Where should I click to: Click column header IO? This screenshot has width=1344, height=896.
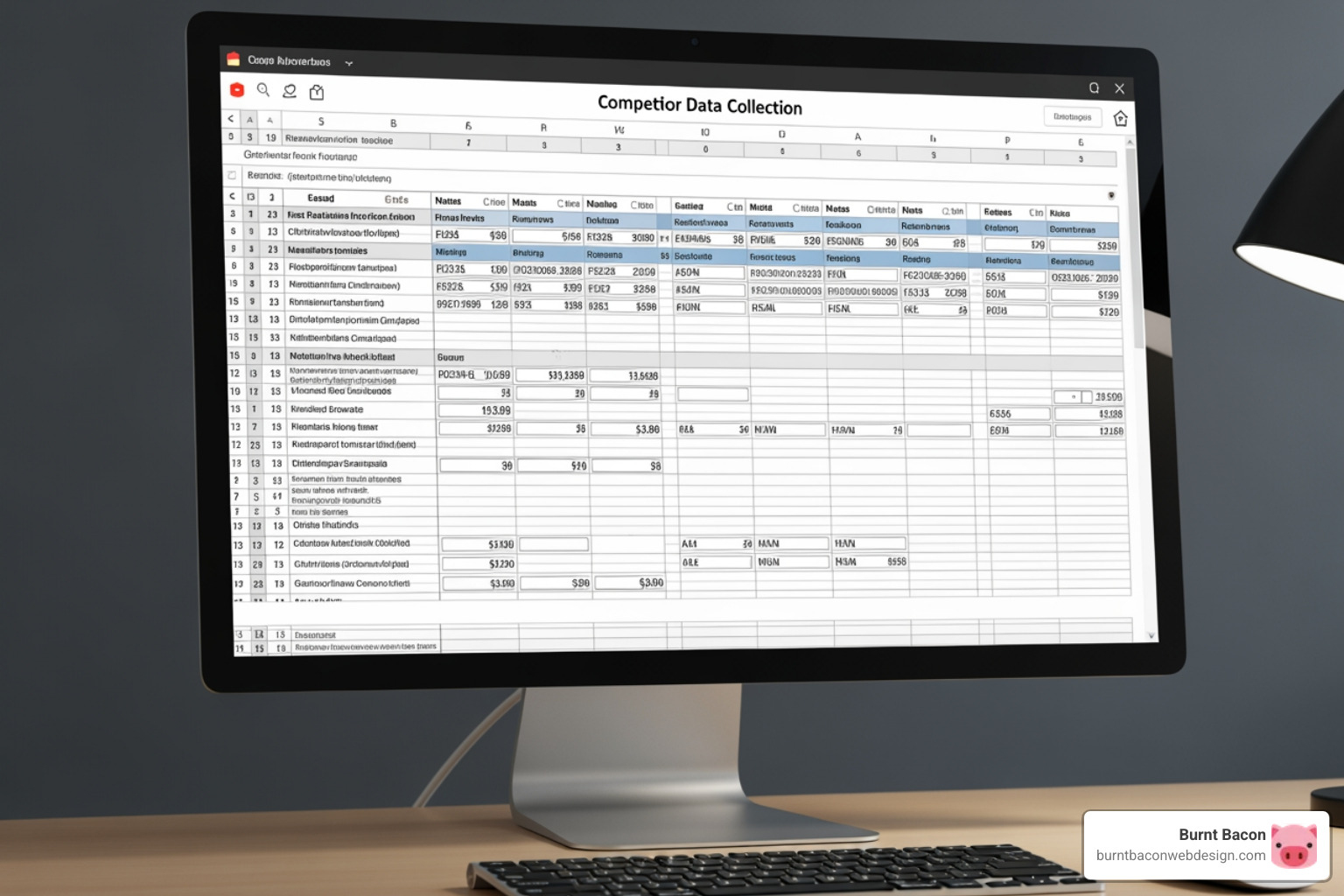pyautogui.click(x=704, y=132)
